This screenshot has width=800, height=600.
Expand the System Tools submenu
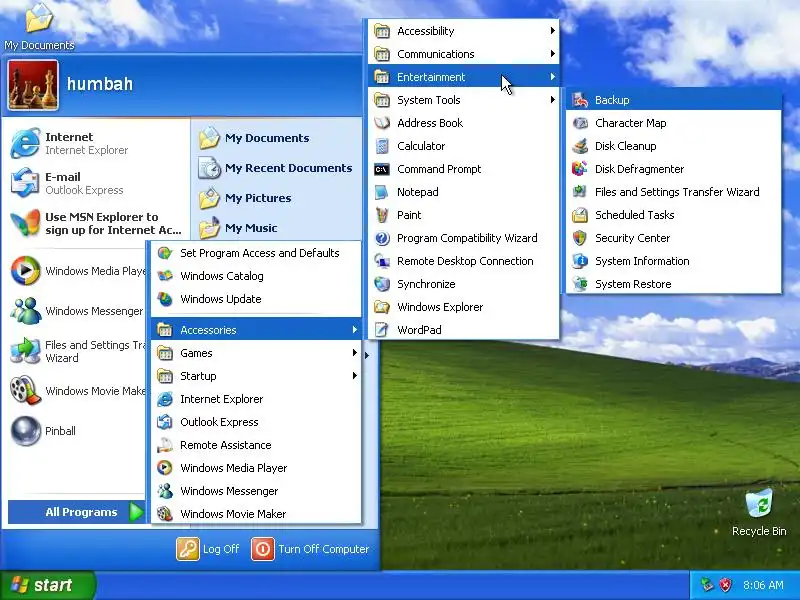(x=463, y=100)
